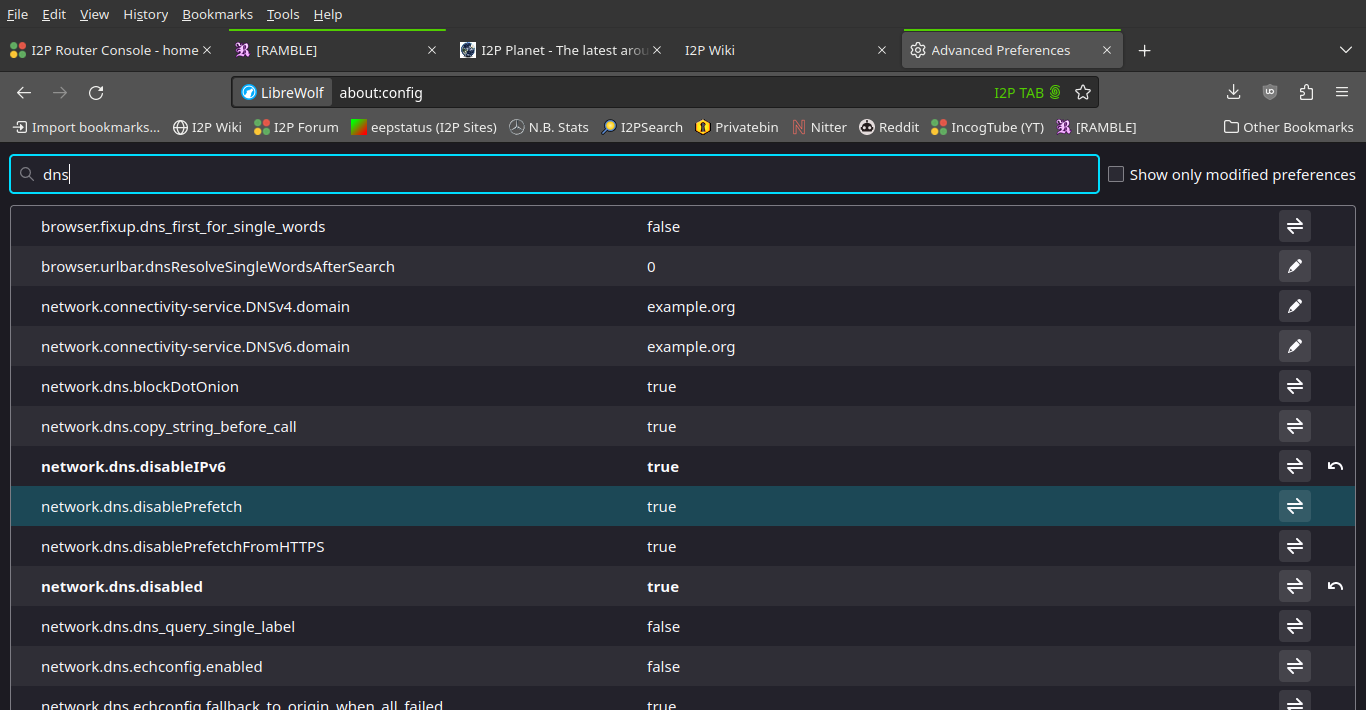Image resolution: width=1366 pixels, height=710 pixels.
Task: Open the uBlock Origin extension
Action: pos(1269,92)
